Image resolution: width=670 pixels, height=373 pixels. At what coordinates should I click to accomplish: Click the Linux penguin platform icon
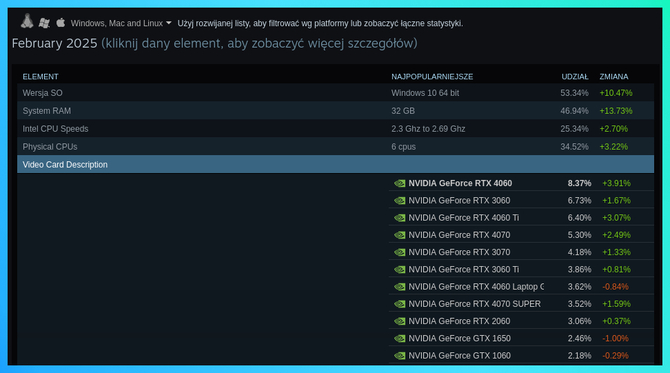click(x=27, y=21)
